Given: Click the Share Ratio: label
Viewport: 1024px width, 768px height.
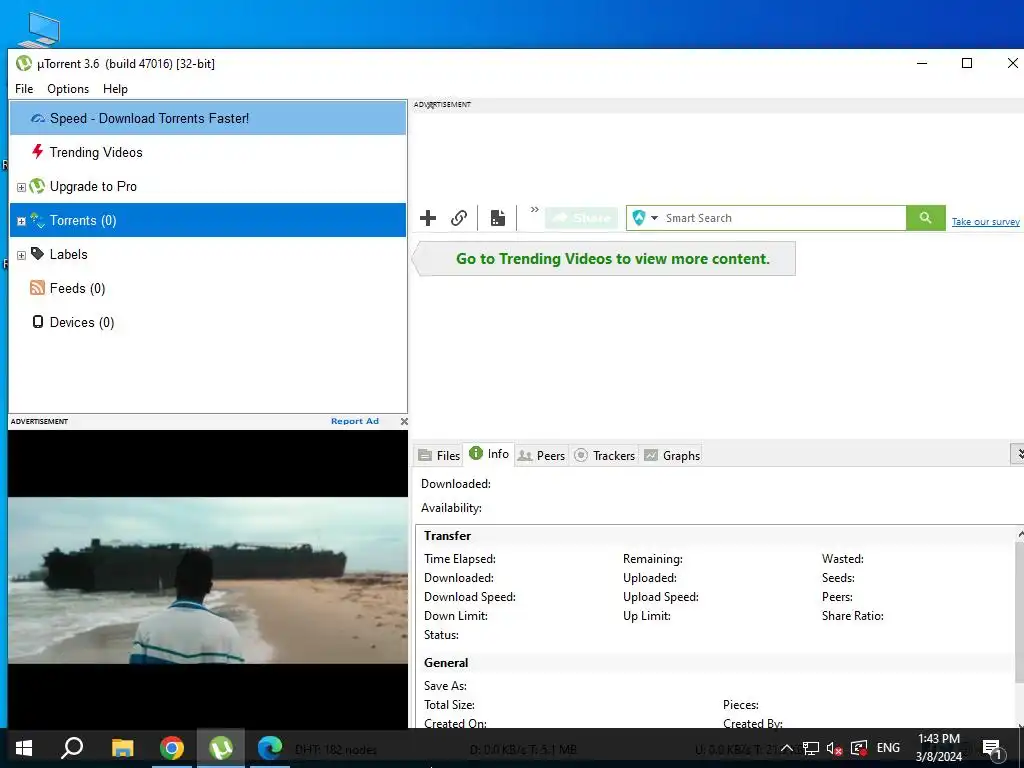Looking at the screenshot, I should pyautogui.click(x=852, y=616).
